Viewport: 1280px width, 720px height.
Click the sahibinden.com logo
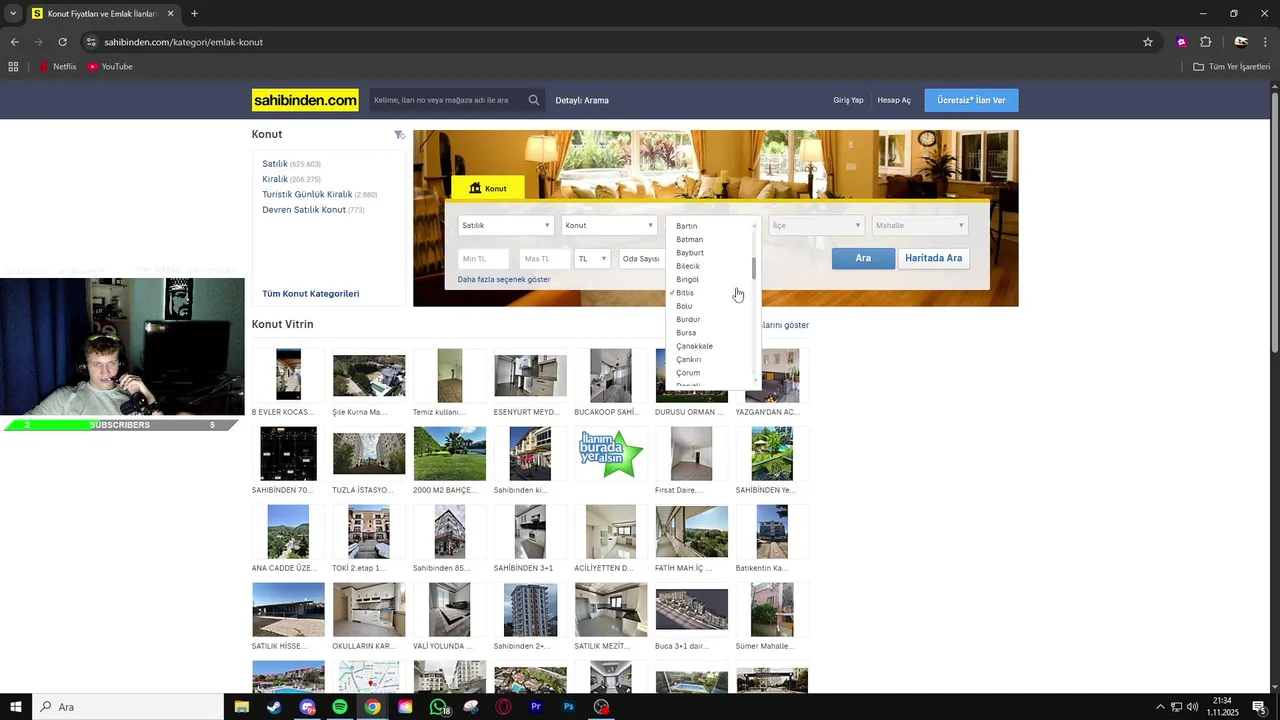tap(305, 100)
